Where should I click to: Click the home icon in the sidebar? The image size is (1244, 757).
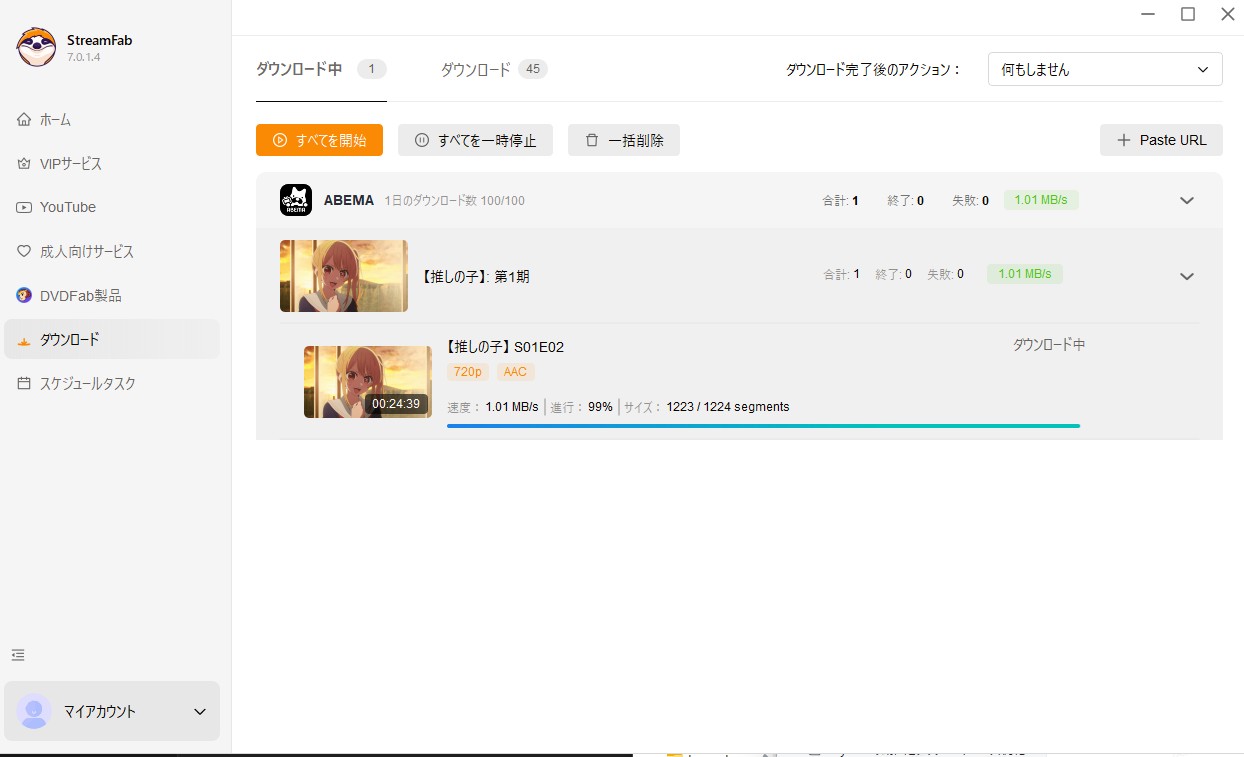click(24, 120)
